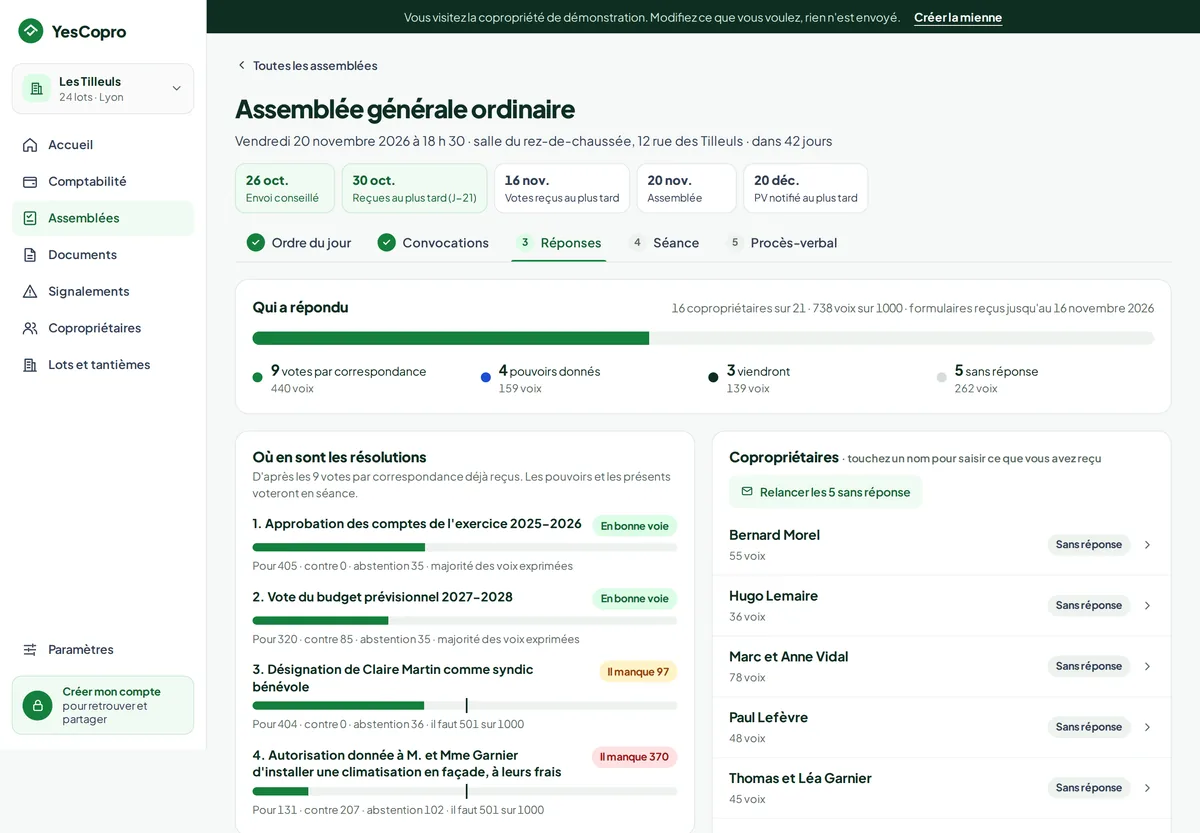Switch to the Séance step tab
Viewport: 1200px width, 833px height.
[664, 243]
